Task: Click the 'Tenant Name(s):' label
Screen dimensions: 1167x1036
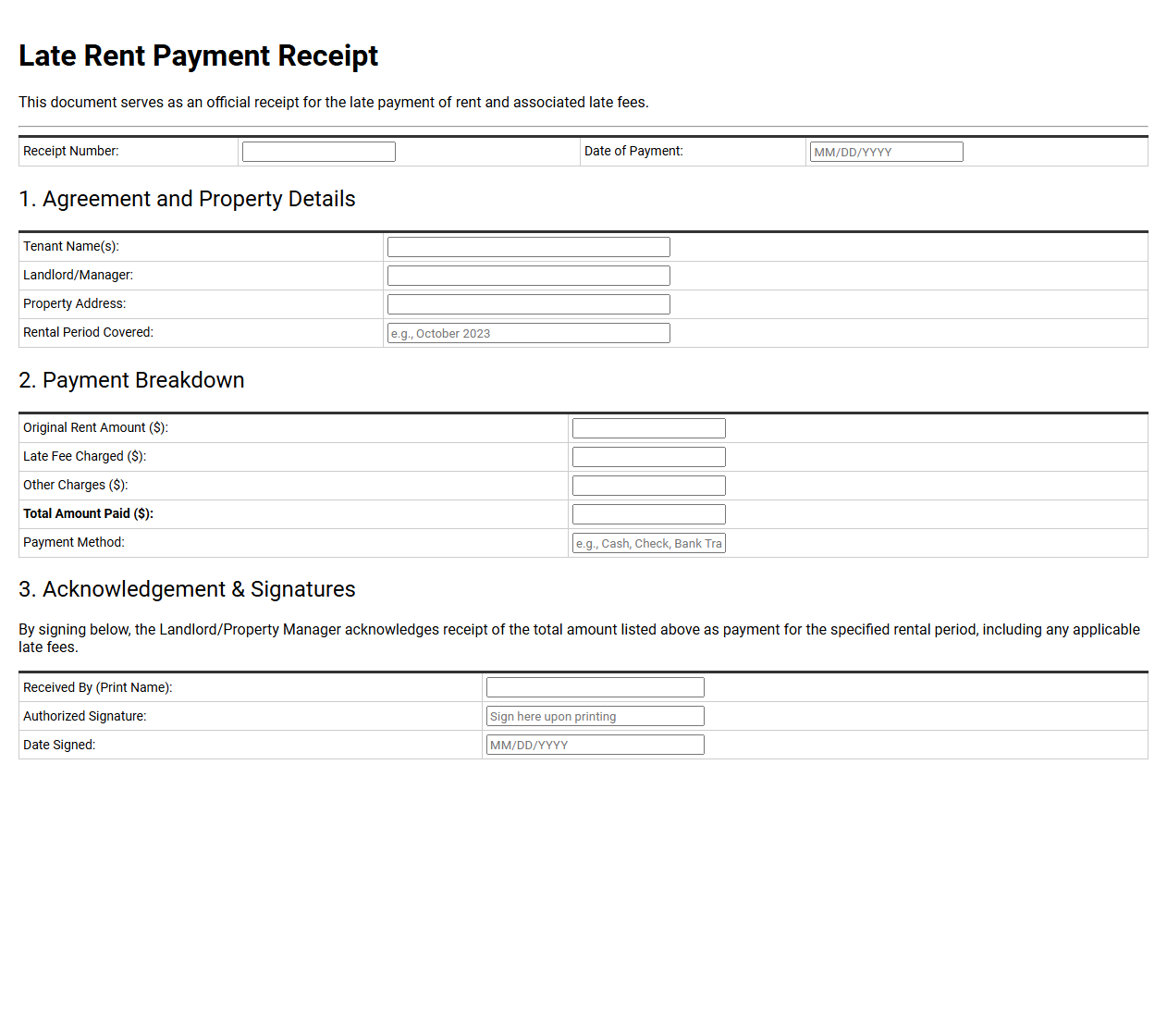Action: click(71, 246)
